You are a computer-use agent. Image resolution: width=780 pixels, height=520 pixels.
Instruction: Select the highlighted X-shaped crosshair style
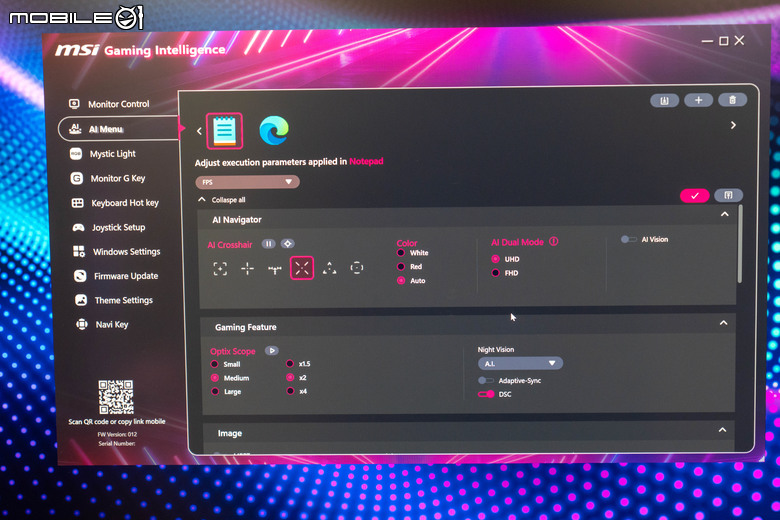[302, 268]
